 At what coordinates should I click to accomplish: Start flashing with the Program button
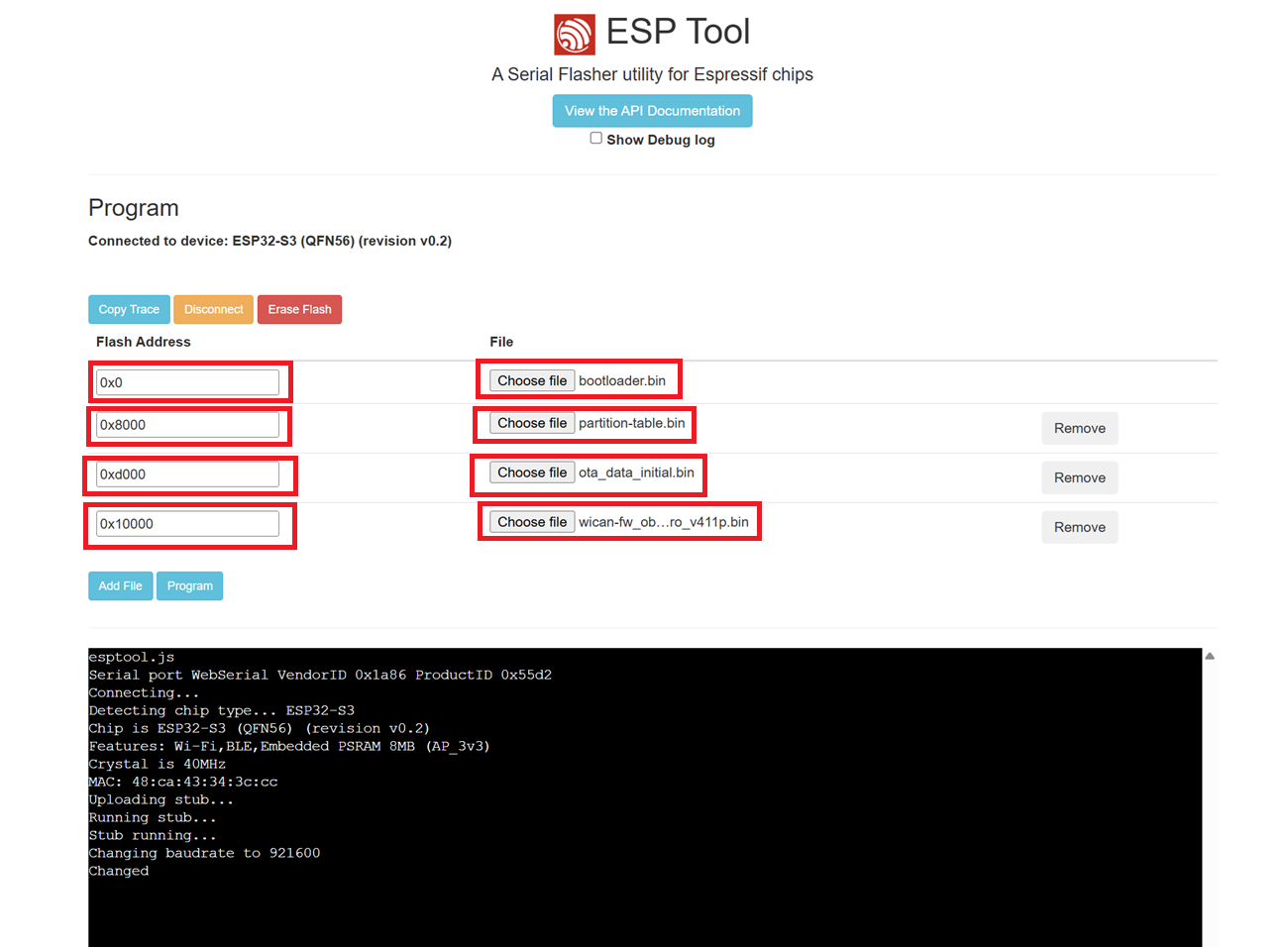(189, 585)
